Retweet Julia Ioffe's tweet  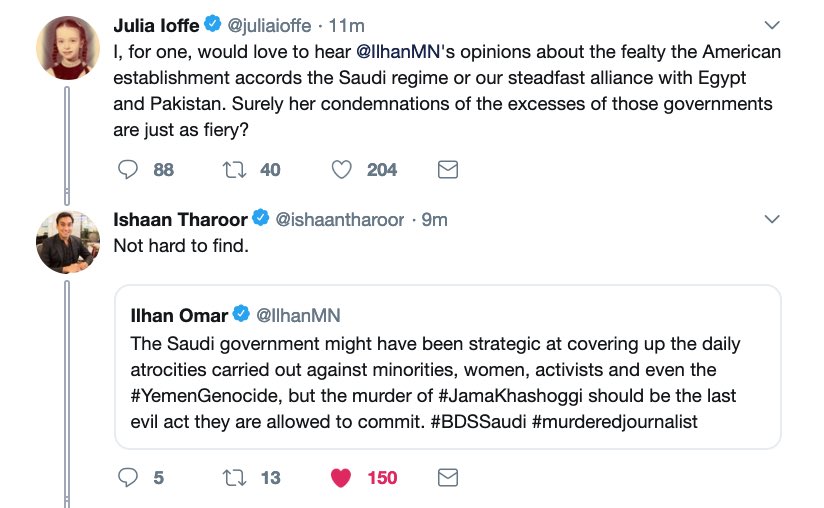(x=235, y=170)
